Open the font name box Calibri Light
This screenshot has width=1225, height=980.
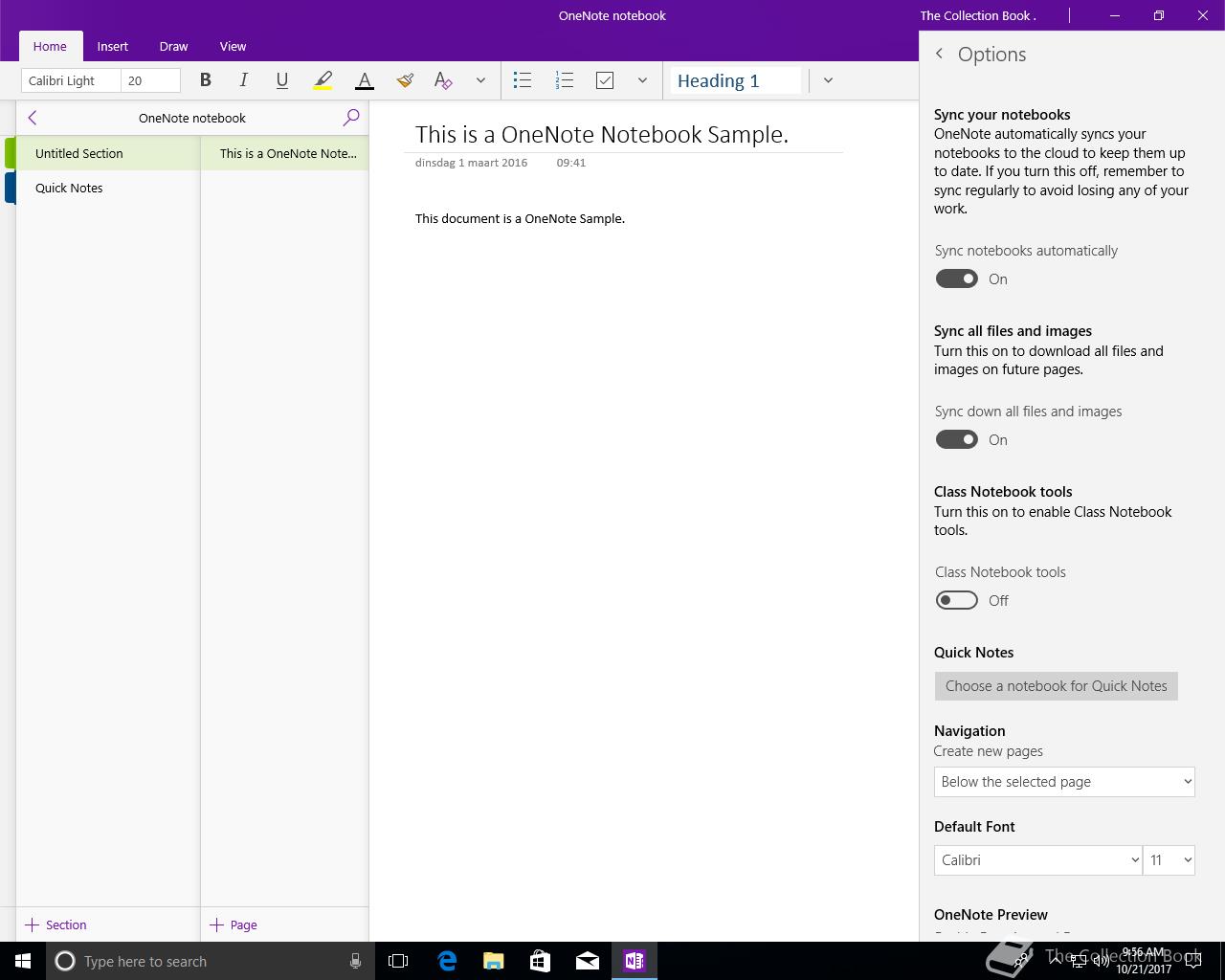tap(71, 80)
